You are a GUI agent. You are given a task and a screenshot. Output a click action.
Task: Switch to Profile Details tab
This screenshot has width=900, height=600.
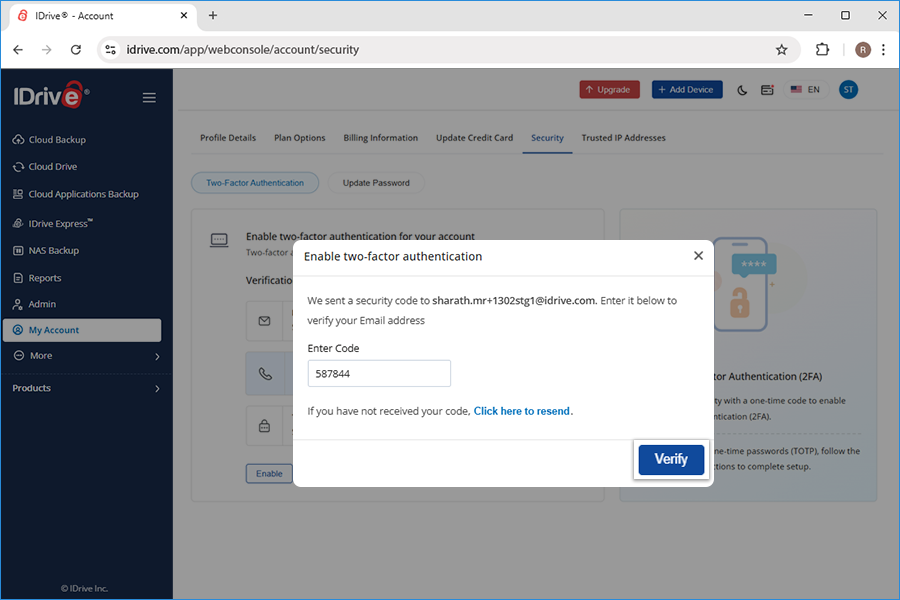point(228,138)
